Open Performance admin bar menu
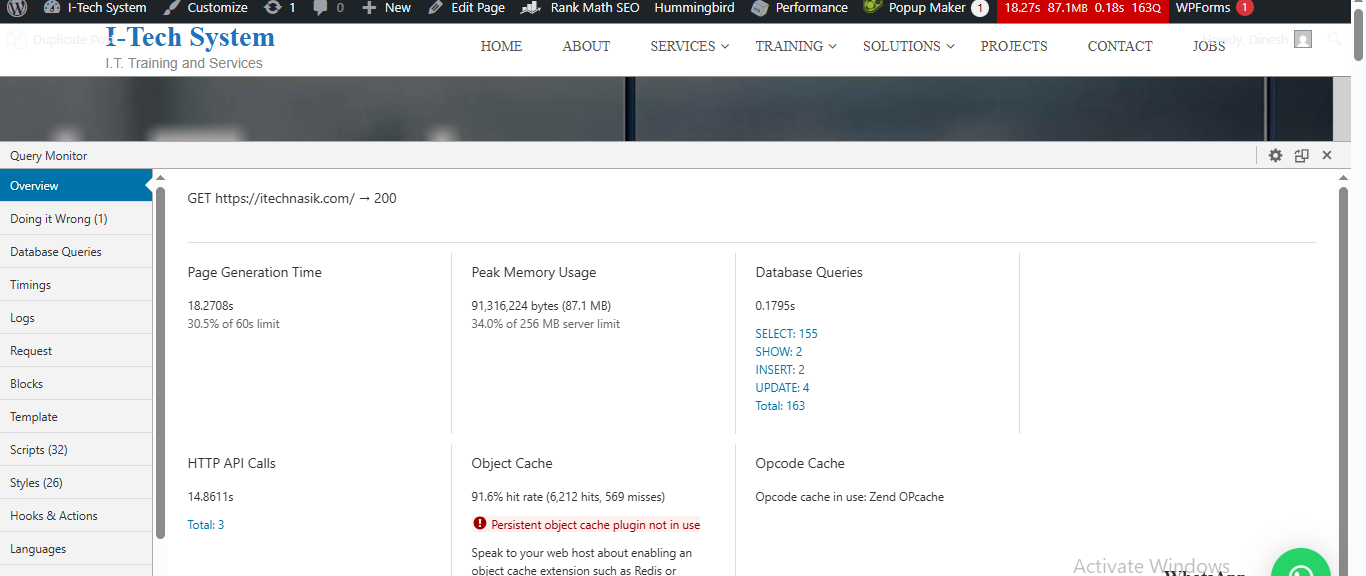This screenshot has width=1366, height=576. point(800,8)
